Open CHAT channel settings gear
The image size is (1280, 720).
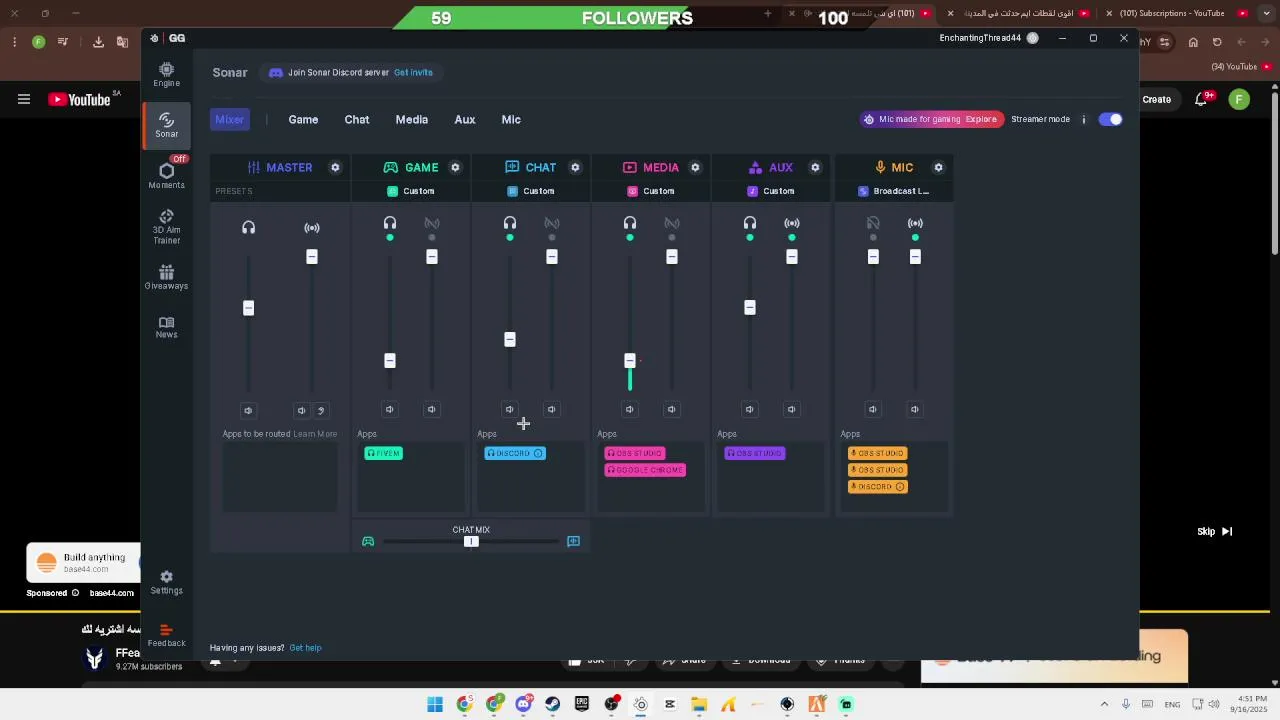coord(575,167)
